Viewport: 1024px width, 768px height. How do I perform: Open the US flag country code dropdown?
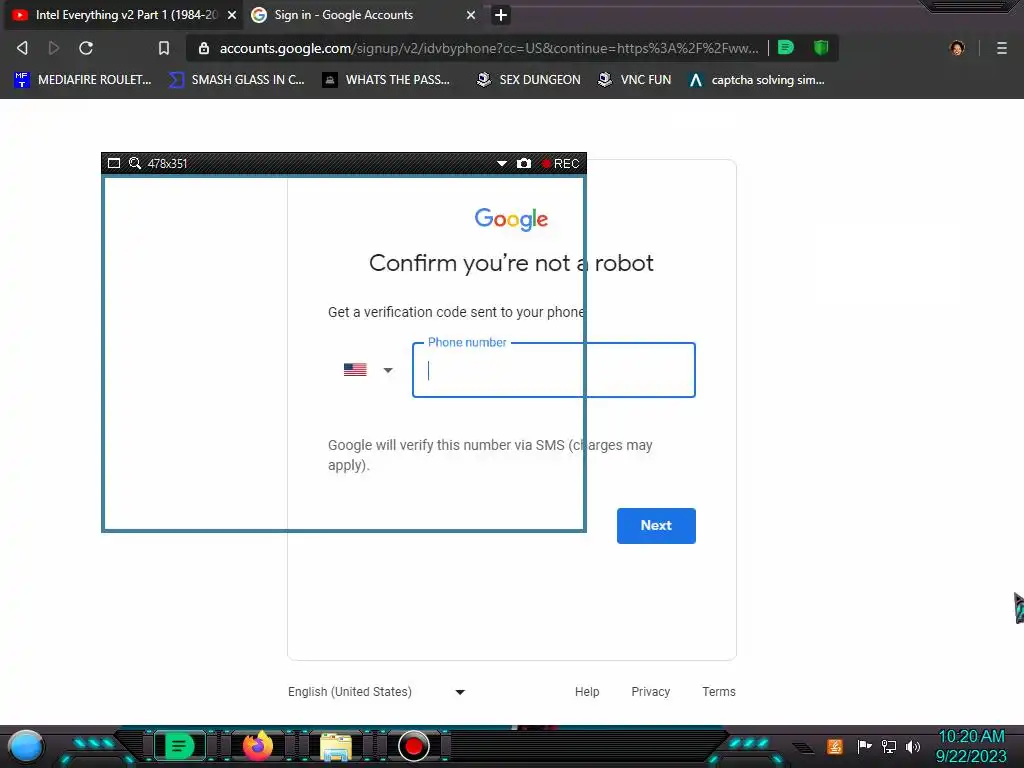point(368,370)
